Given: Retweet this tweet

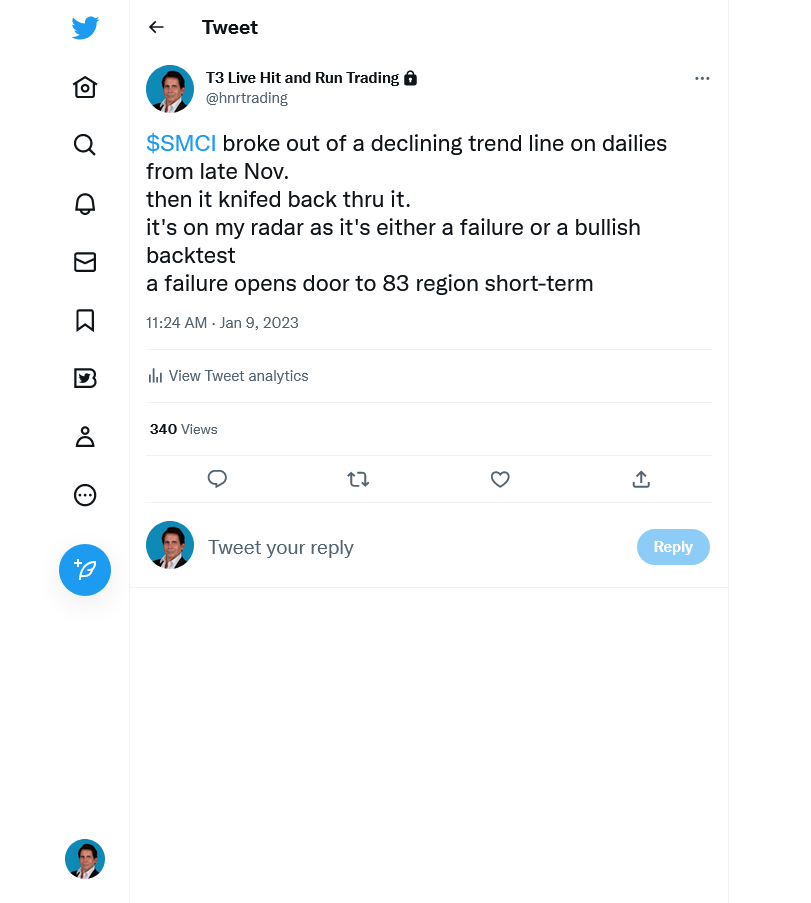Looking at the screenshot, I should click(x=358, y=479).
